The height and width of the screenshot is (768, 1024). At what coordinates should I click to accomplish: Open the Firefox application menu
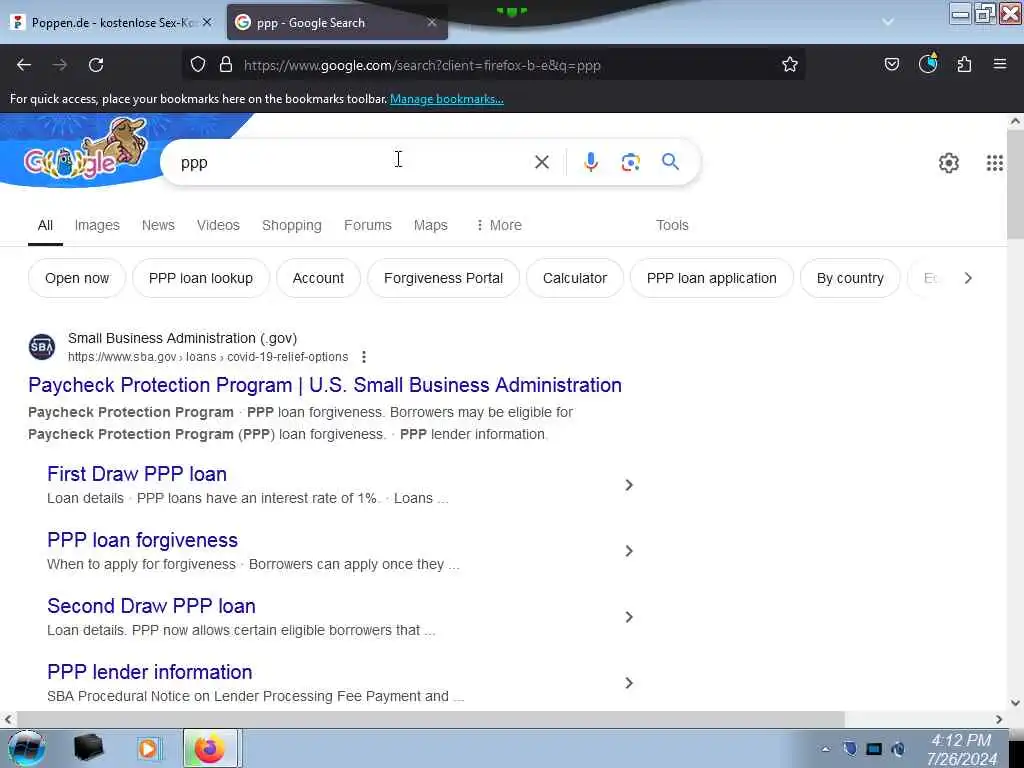coord(999,64)
